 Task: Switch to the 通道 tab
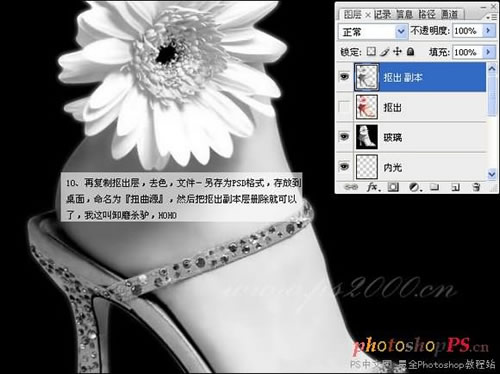click(x=450, y=14)
